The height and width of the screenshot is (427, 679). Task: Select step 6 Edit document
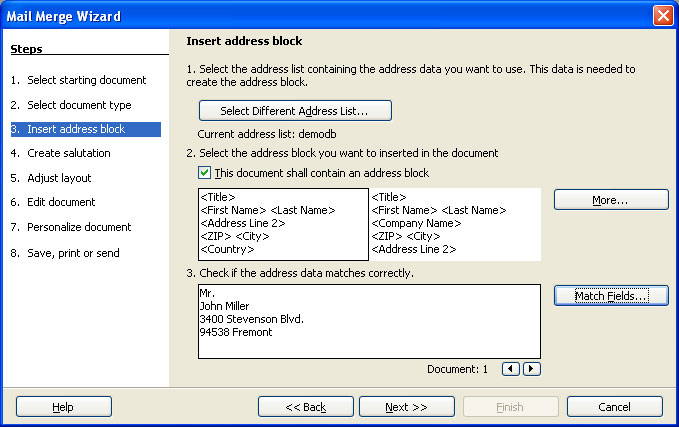[57, 202]
